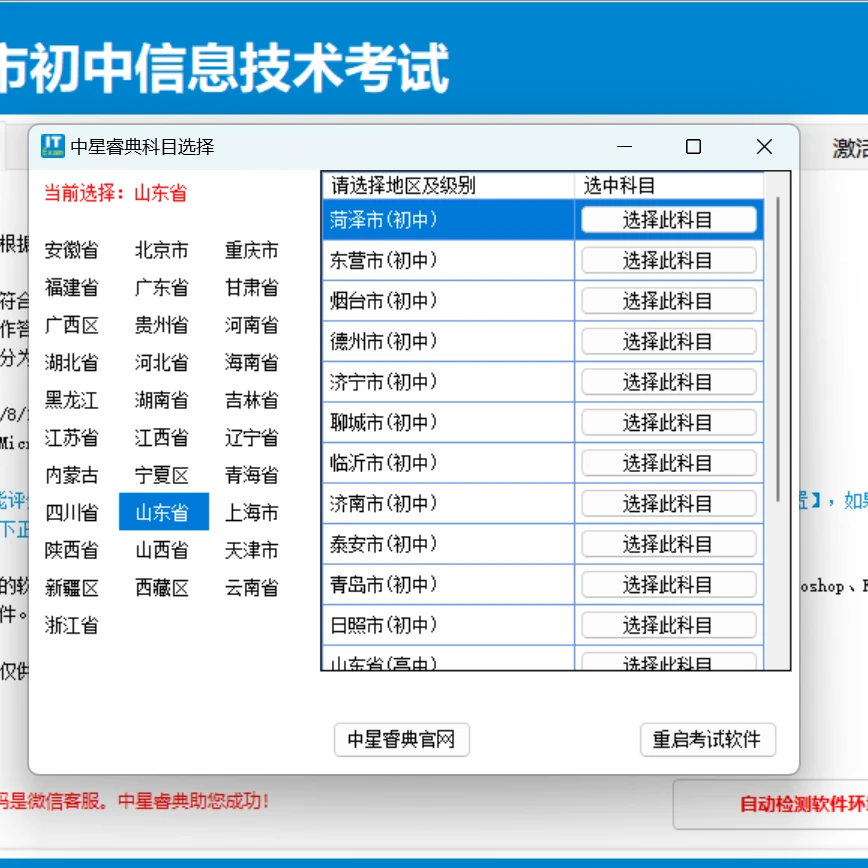
Task: Select 浙江省 in the province list
Action: (x=71, y=625)
